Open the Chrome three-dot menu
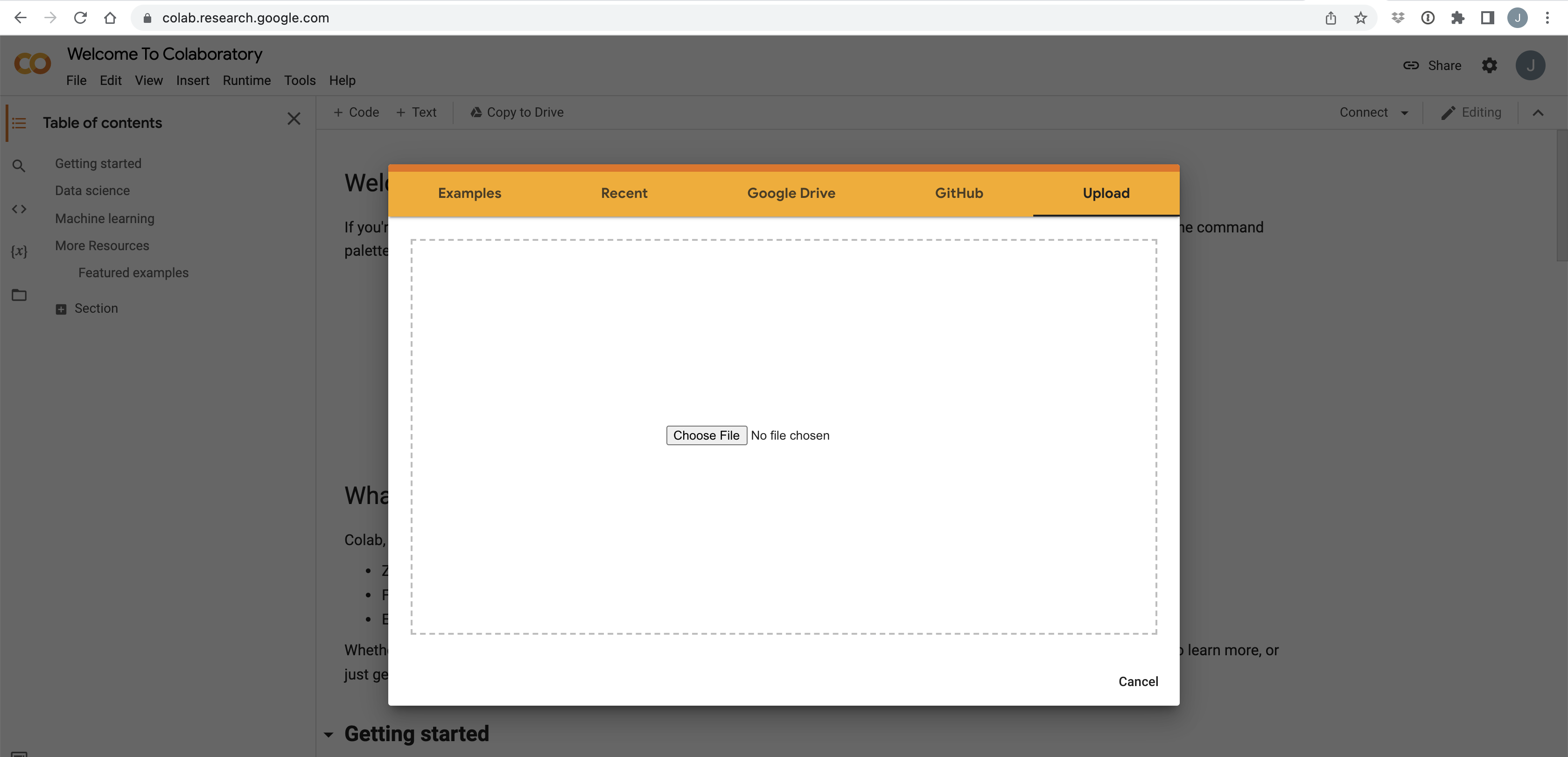 point(1547,18)
